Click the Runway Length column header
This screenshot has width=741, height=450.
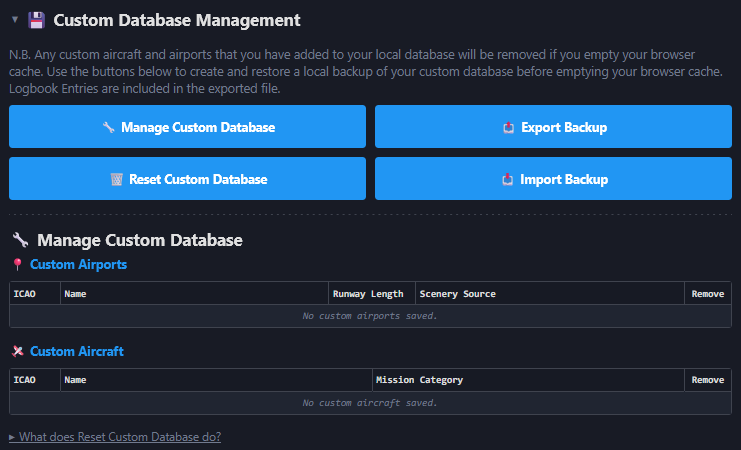tap(372, 294)
